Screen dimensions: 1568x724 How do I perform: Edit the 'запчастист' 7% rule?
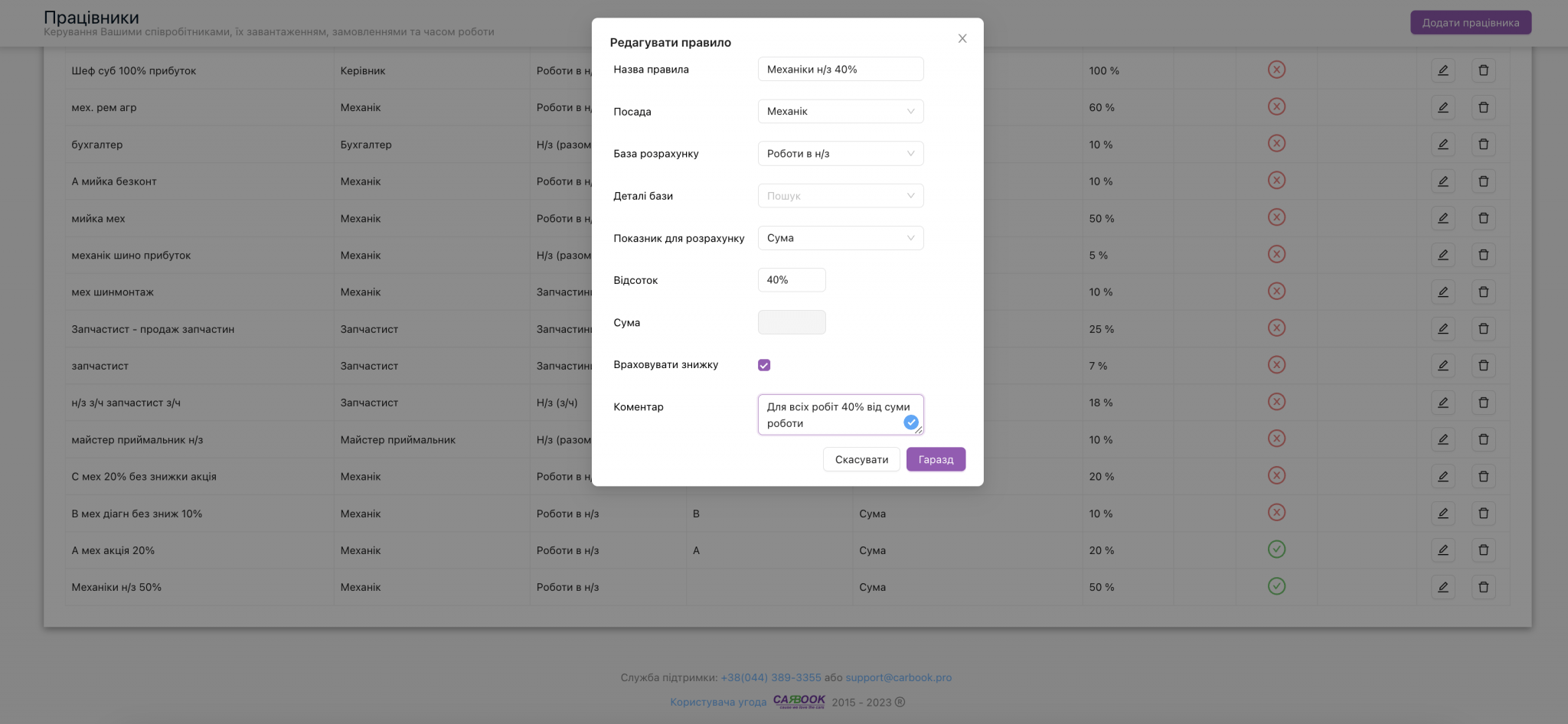[x=1442, y=366]
